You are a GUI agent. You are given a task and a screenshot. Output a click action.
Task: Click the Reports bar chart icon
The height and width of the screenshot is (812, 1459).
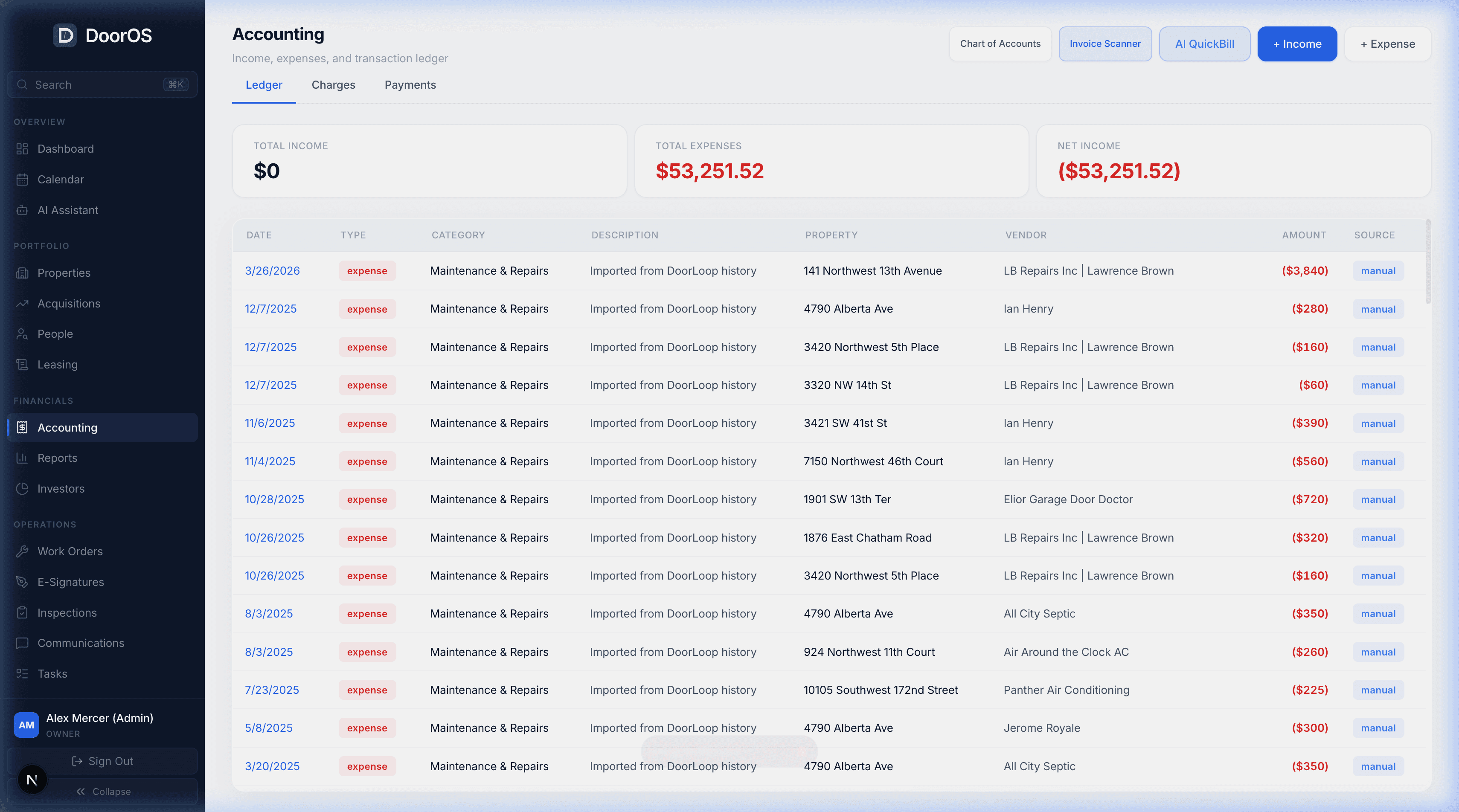22,458
